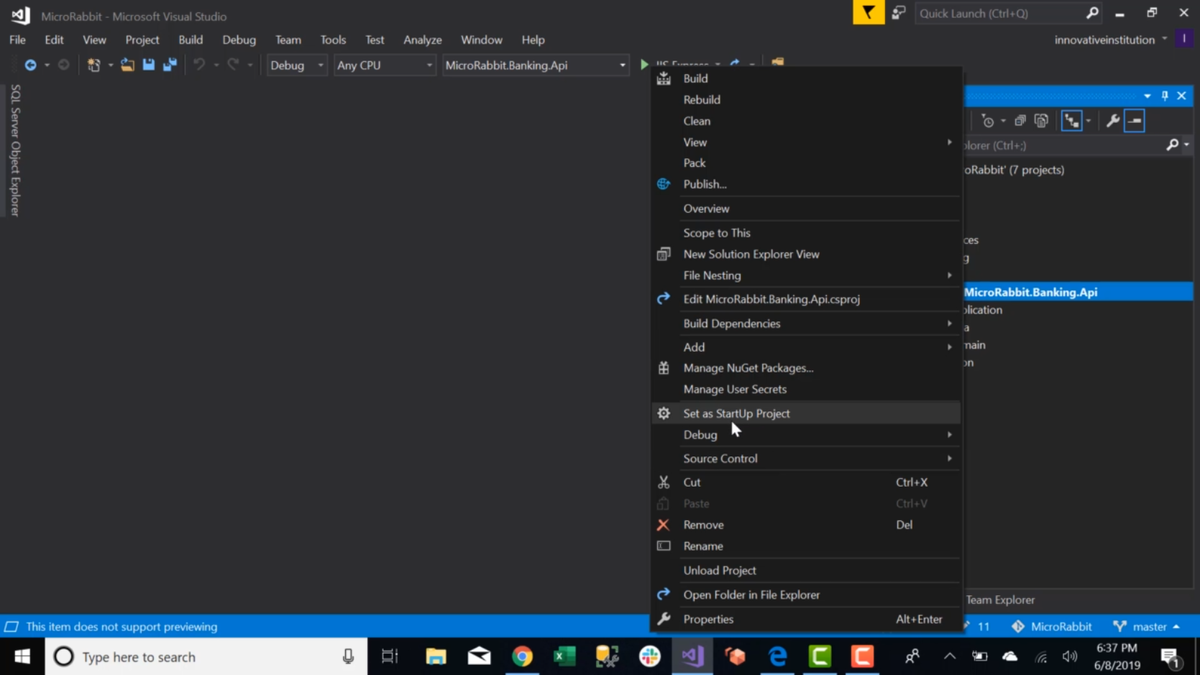This screenshot has height=675, width=1200.
Task: Click the Save All icon
Action: [x=170, y=65]
